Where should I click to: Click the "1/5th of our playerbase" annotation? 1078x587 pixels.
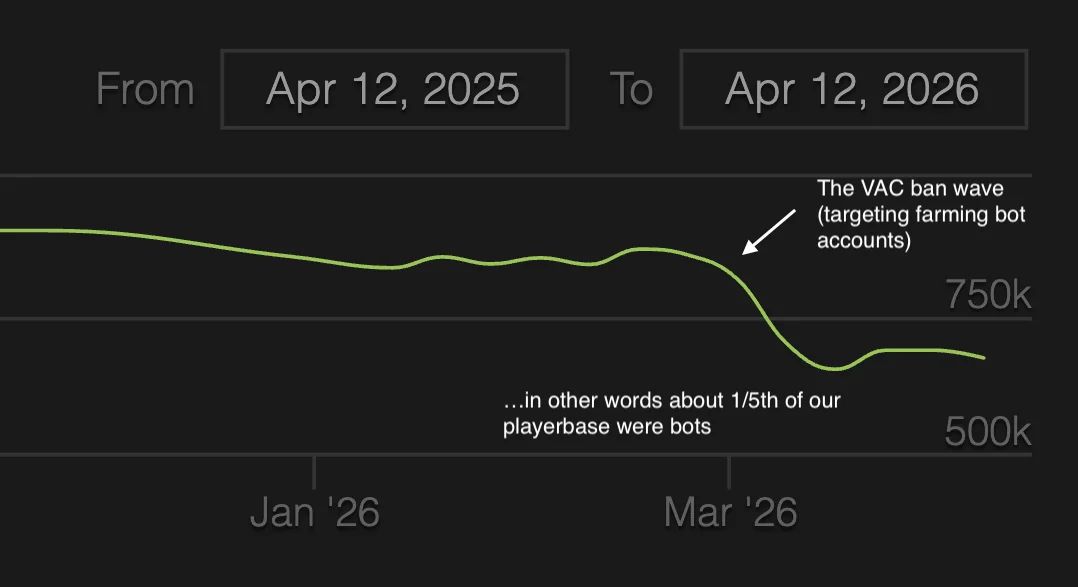[671, 414]
